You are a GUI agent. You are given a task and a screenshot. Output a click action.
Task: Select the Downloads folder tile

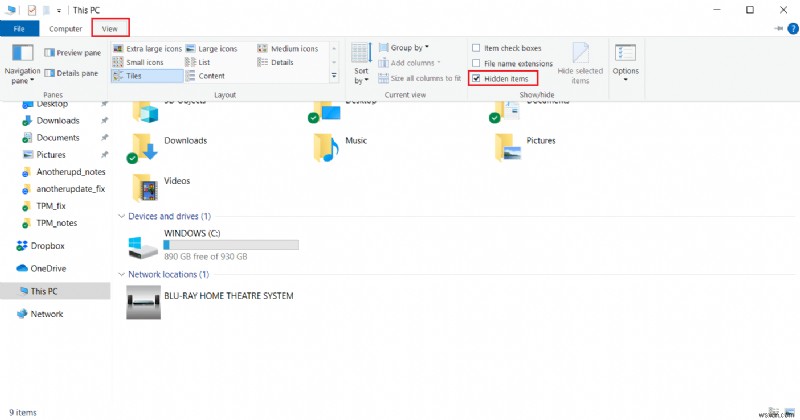168,147
